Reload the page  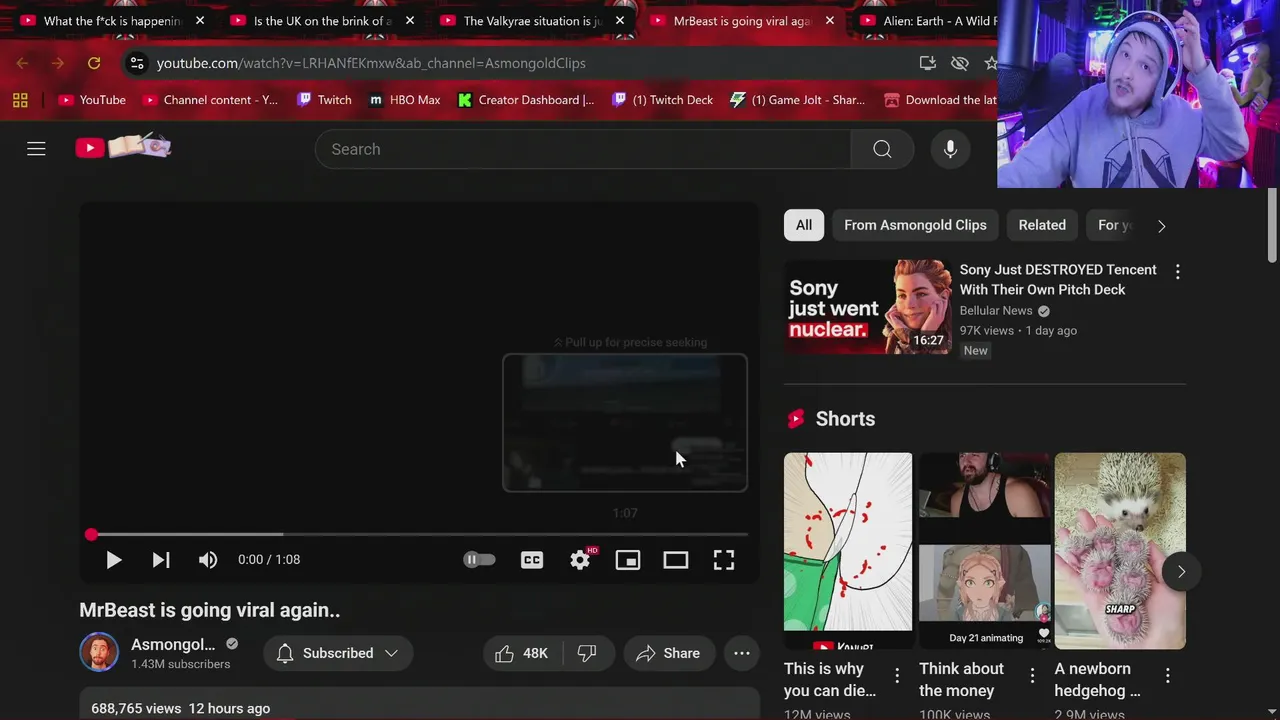[94, 63]
